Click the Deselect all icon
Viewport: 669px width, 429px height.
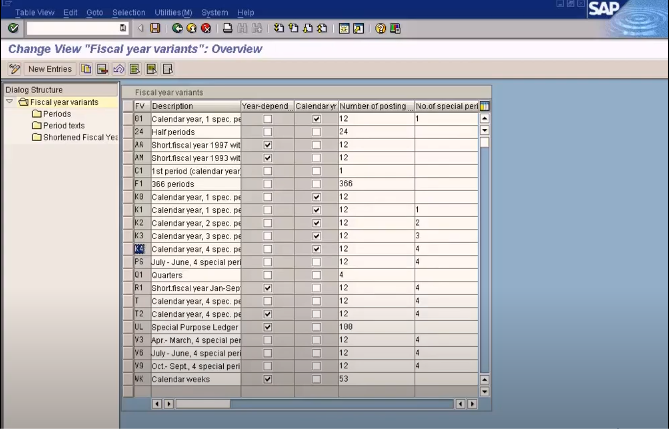(167, 69)
